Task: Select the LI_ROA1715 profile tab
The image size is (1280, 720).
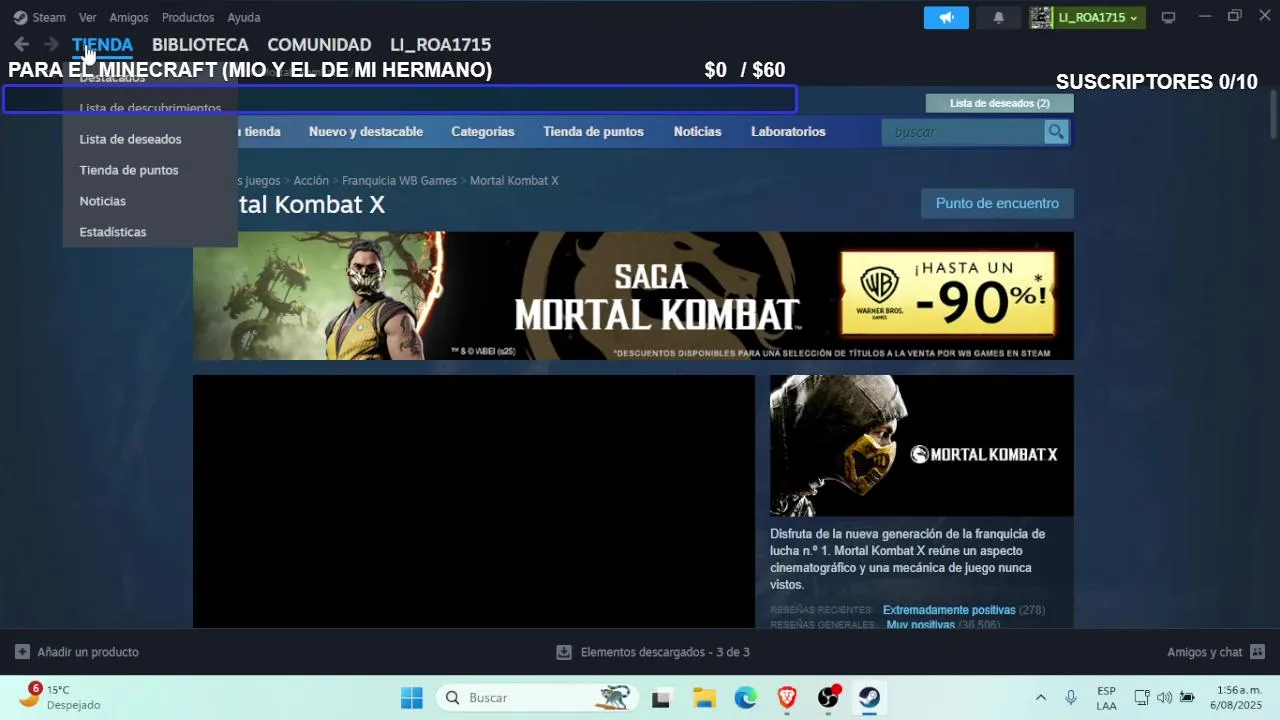Action: tap(440, 45)
